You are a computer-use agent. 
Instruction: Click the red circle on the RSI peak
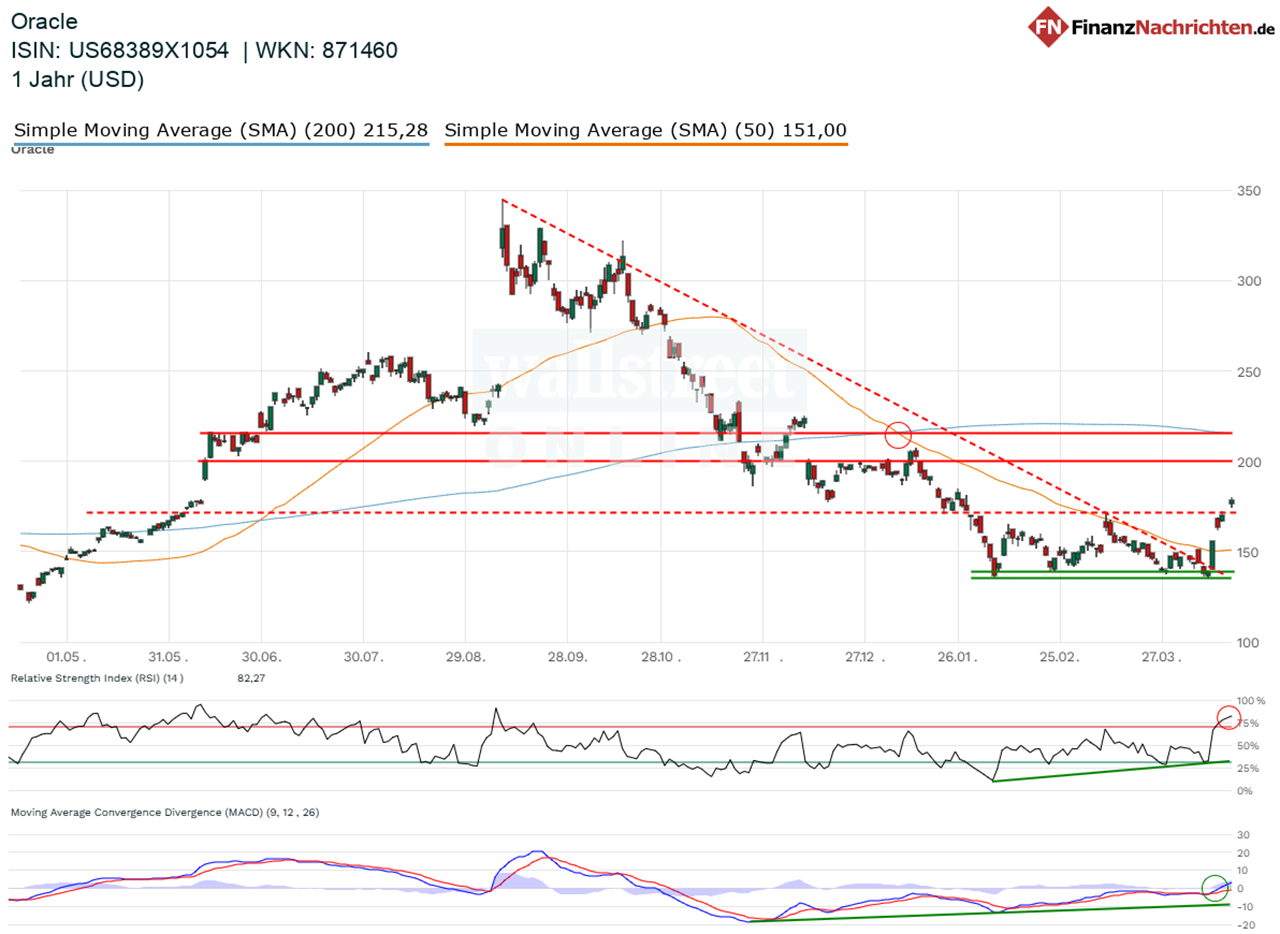click(1228, 716)
